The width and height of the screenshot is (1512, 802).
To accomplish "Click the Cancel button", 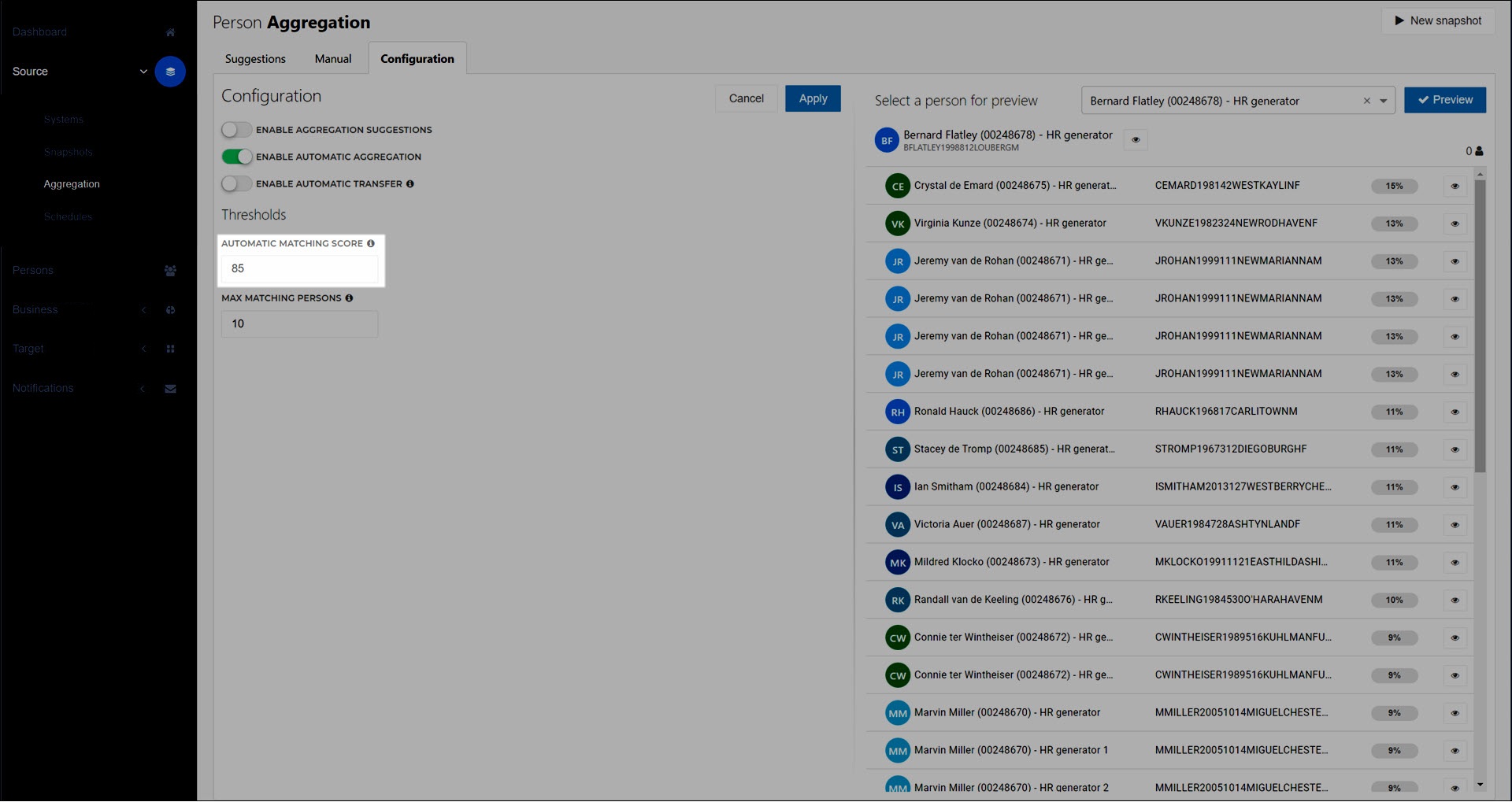I will coord(747,99).
